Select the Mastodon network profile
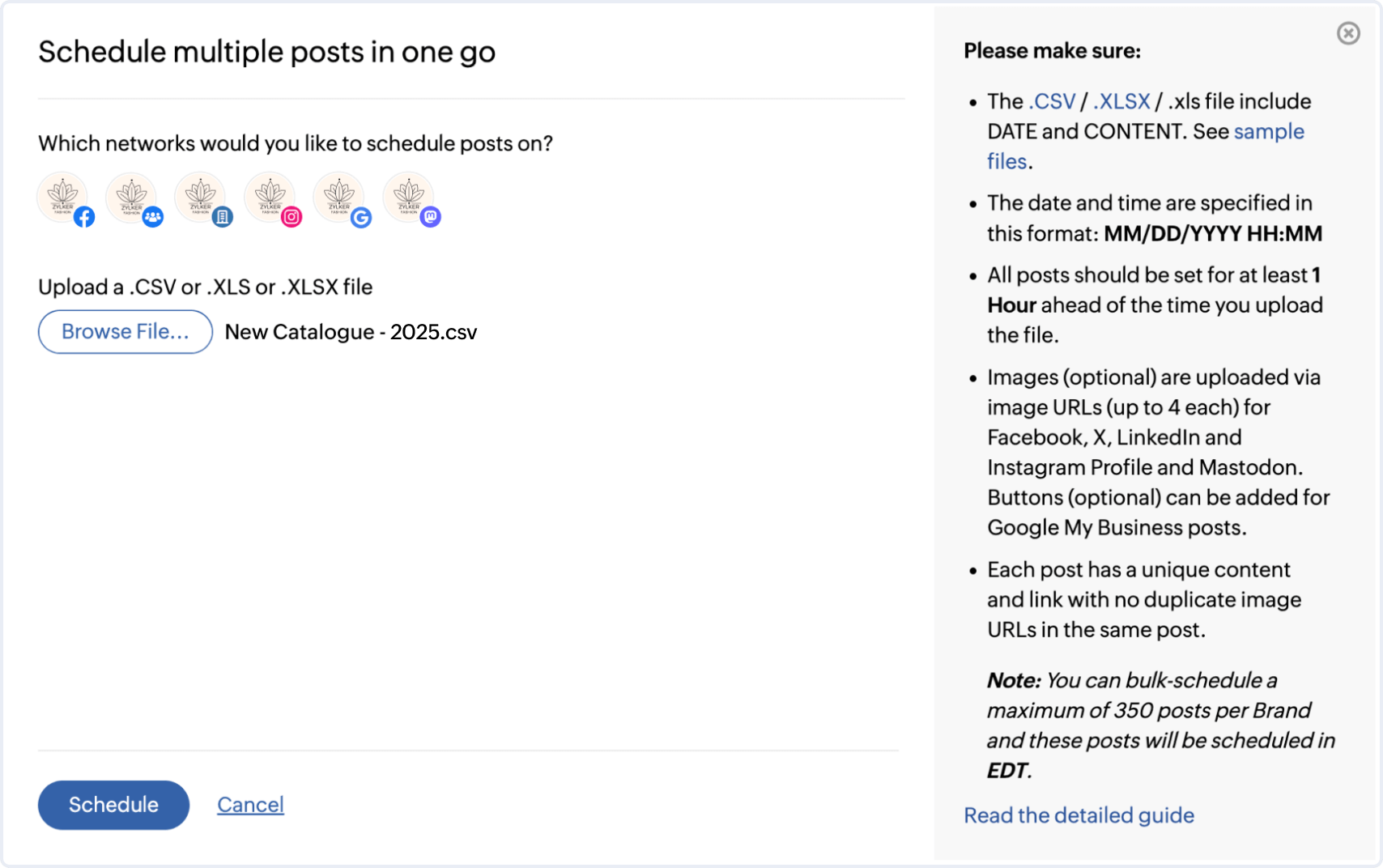This screenshot has height=868, width=1383. (x=409, y=198)
